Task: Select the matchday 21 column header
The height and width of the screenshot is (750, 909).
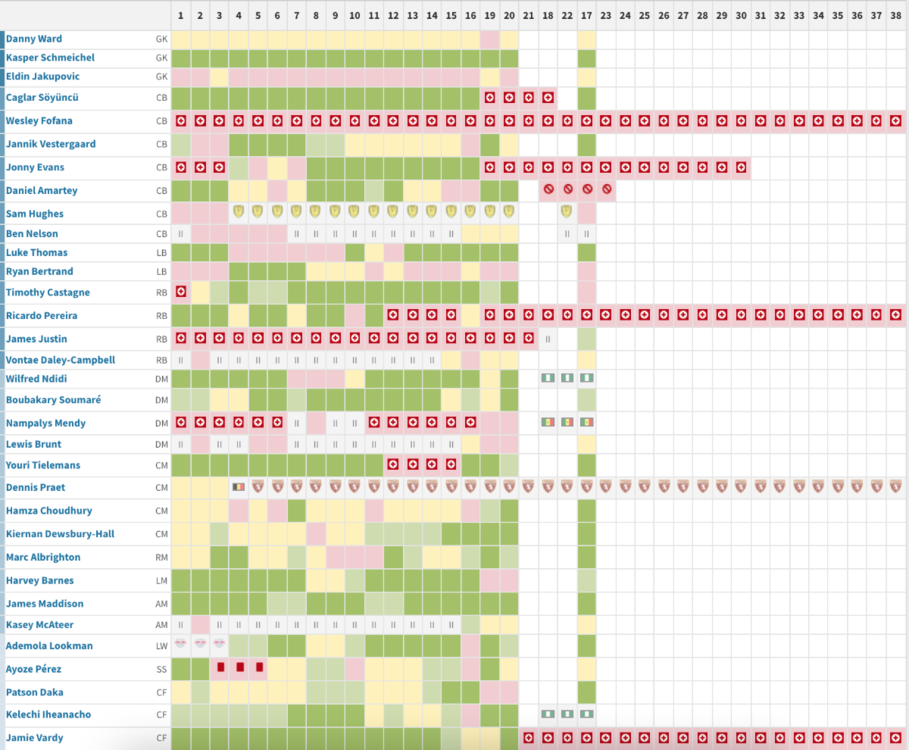Action: coord(528,16)
